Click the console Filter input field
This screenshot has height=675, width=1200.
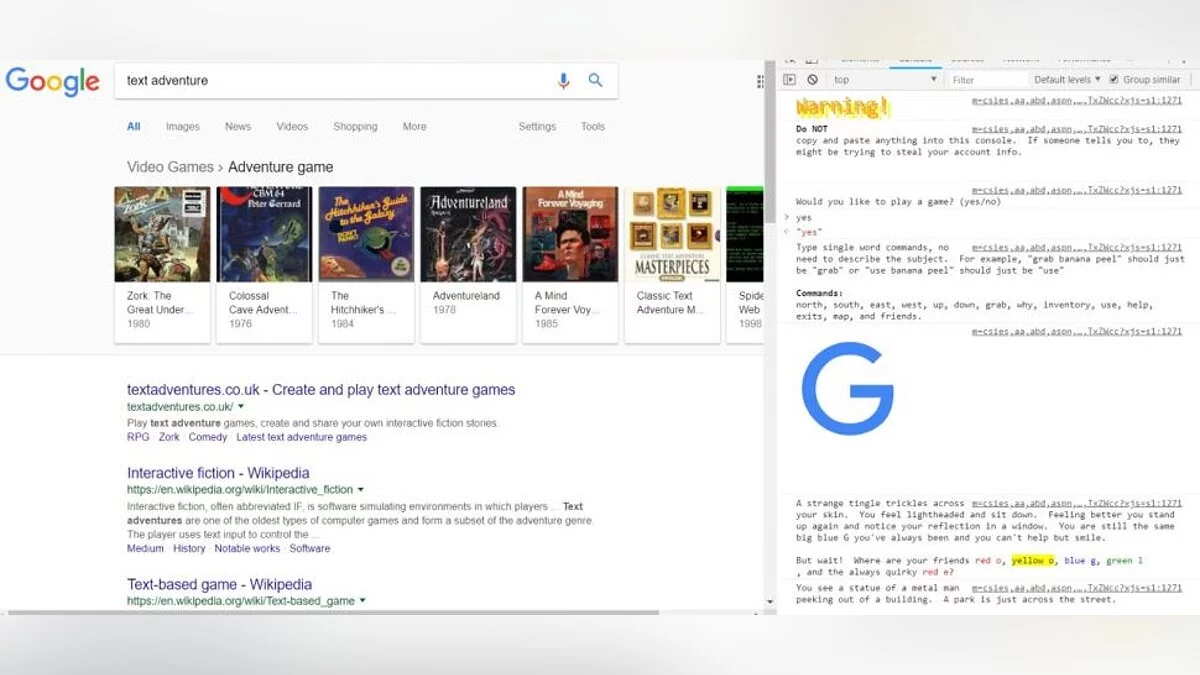pos(986,80)
